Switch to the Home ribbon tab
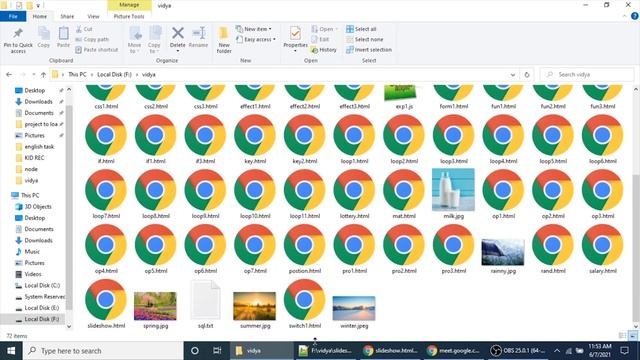Image resolution: width=640 pixels, height=360 pixels. pos(40,16)
